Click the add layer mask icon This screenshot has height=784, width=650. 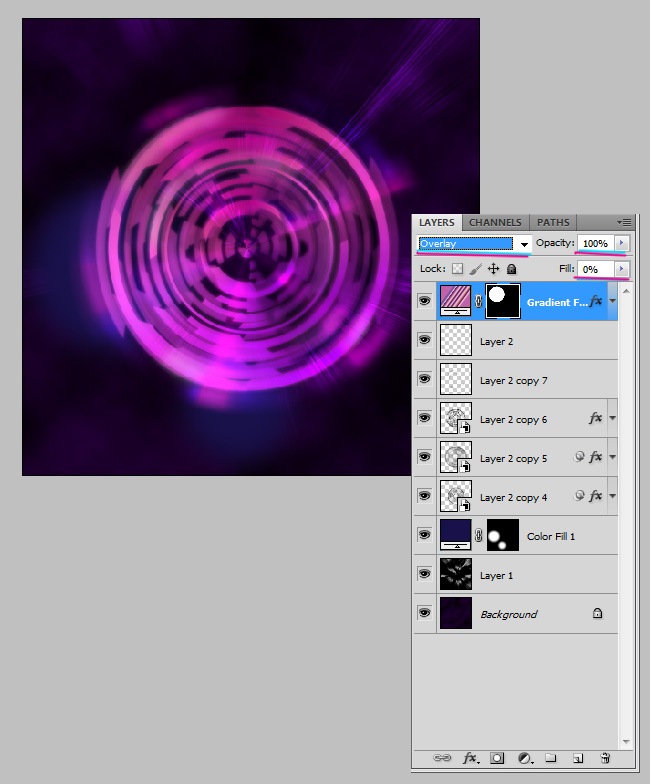(x=497, y=758)
